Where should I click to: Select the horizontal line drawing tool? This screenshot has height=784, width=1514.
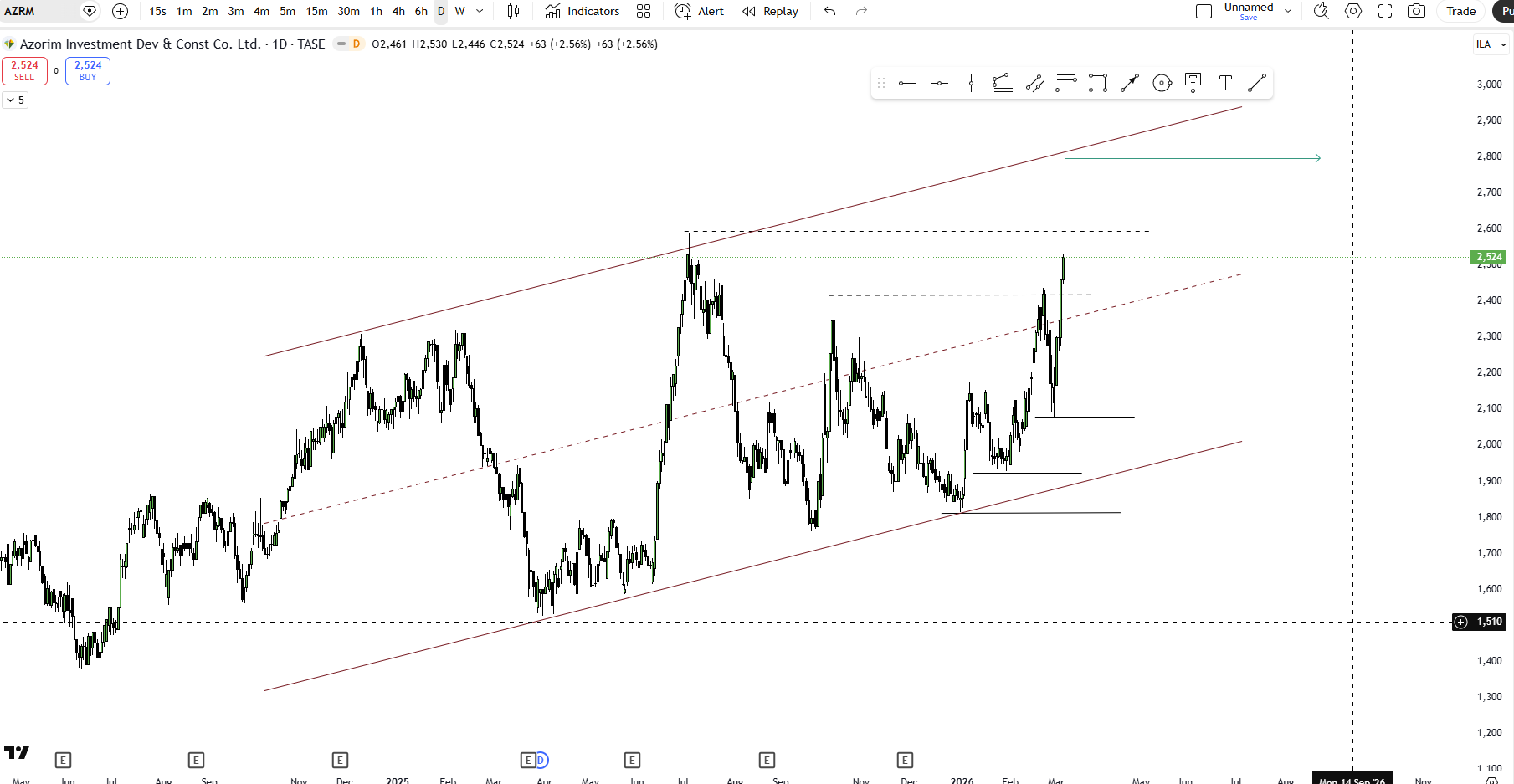939,83
